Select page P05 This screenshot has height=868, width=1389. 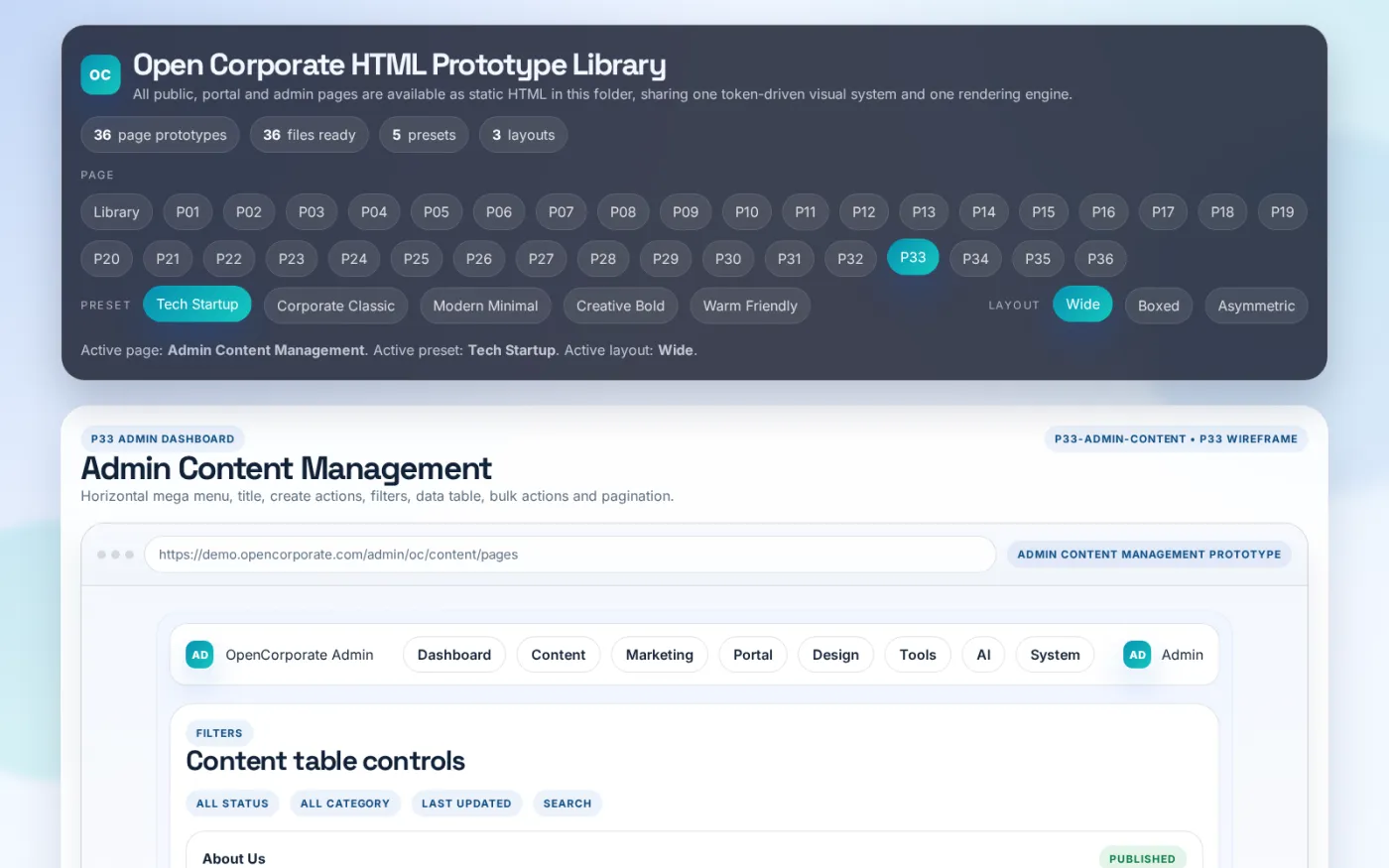[437, 211]
